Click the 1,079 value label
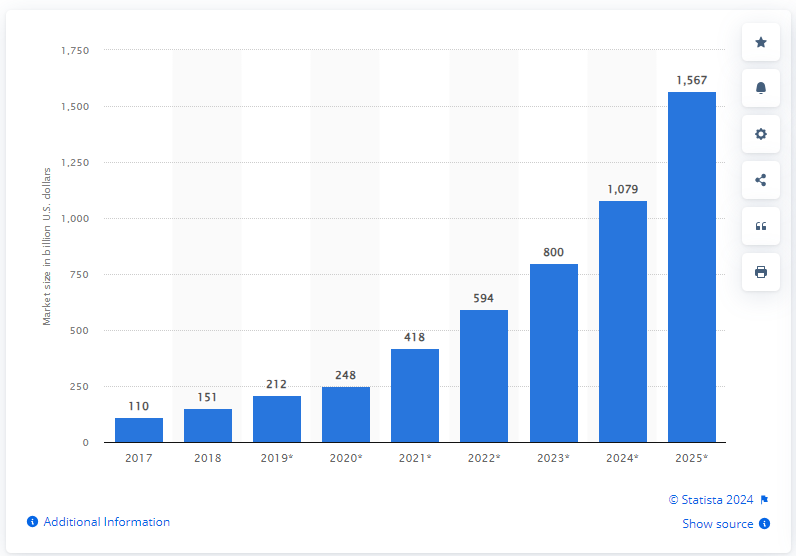The width and height of the screenshot is (796, 556). [x=623, y=189]
